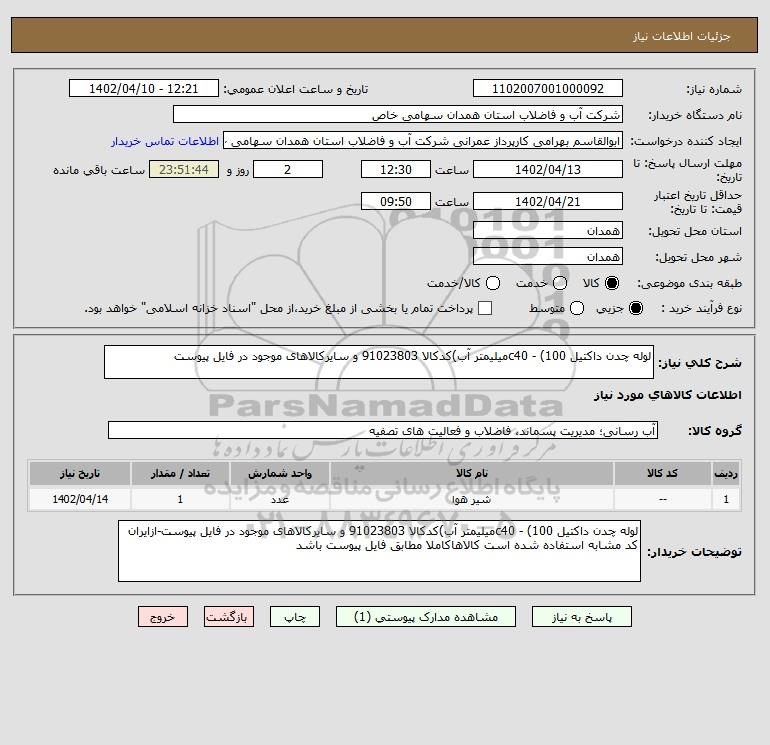Viewport: 770px width, 745px height.
Task: Click the واحد شمارش column header
Action: [279, 473]
